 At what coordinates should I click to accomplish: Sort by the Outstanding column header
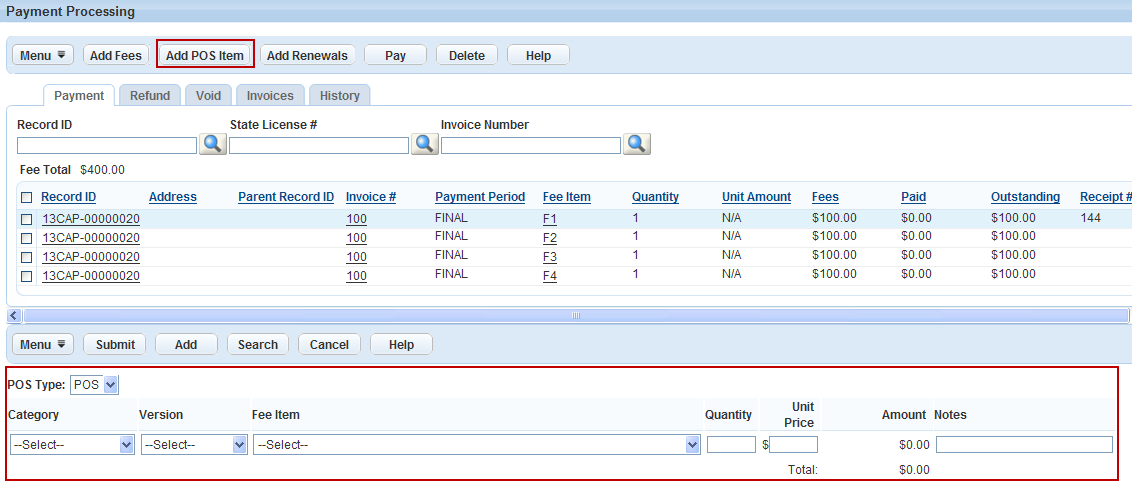point(1025,197)
